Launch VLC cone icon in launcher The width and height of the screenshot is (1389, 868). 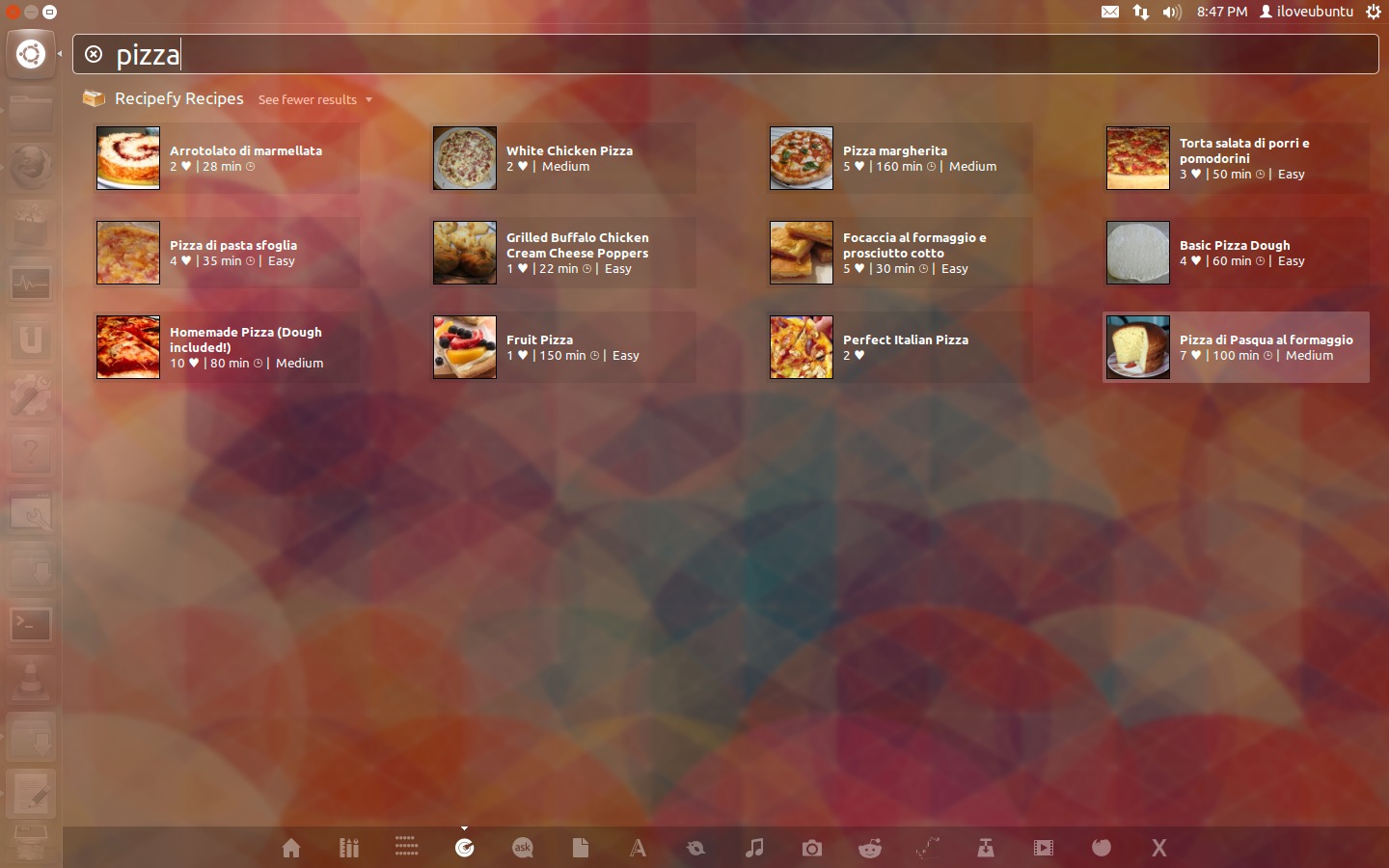click(x=31, y=681)
